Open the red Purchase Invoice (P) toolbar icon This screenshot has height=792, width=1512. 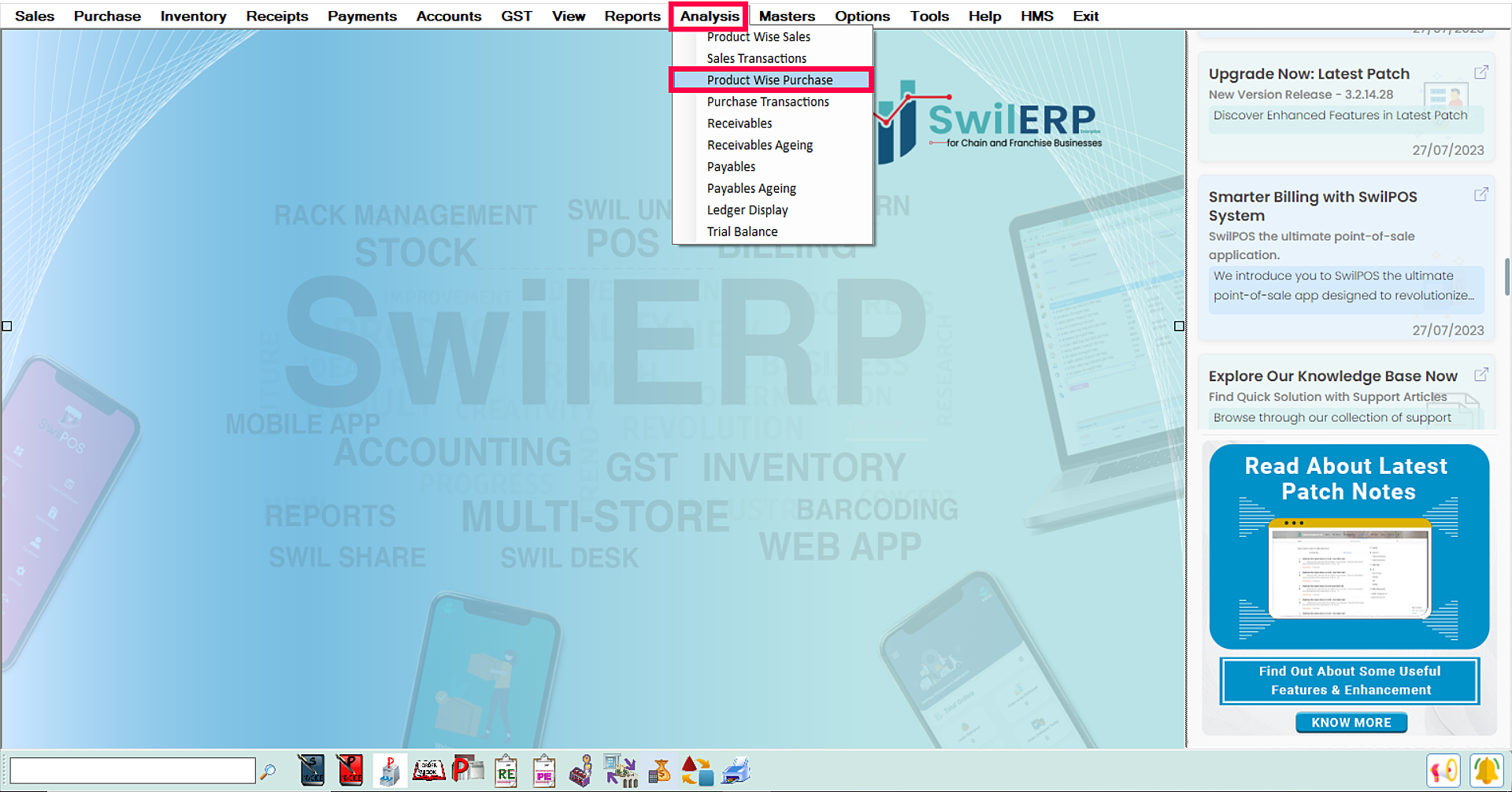click(x=350, y=770)
